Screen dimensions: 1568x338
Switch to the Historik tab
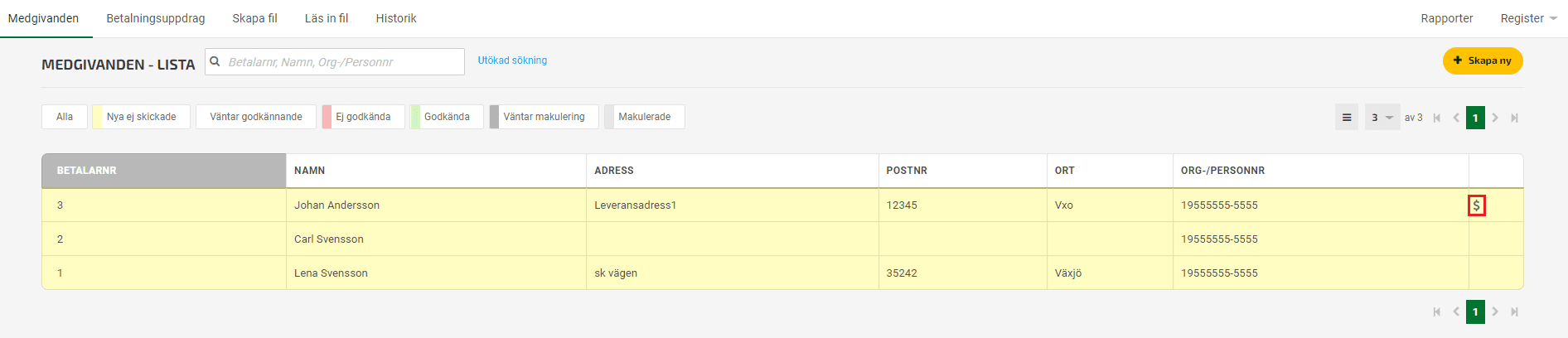pyautogui.click(x=396, y=18)
